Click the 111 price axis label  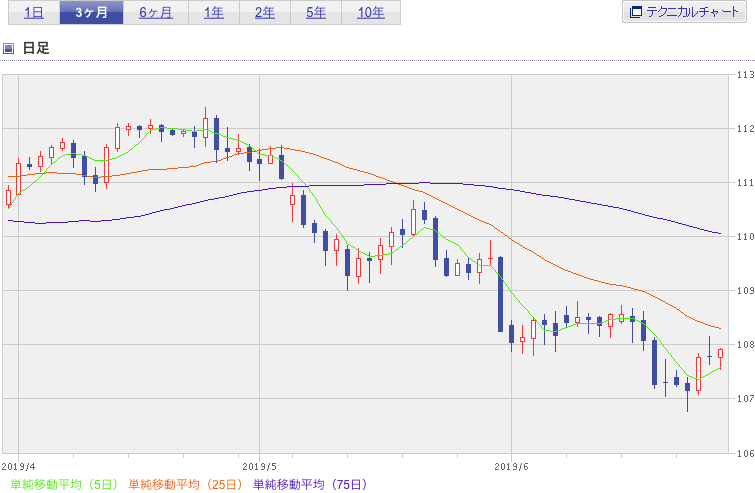[745, 182]
